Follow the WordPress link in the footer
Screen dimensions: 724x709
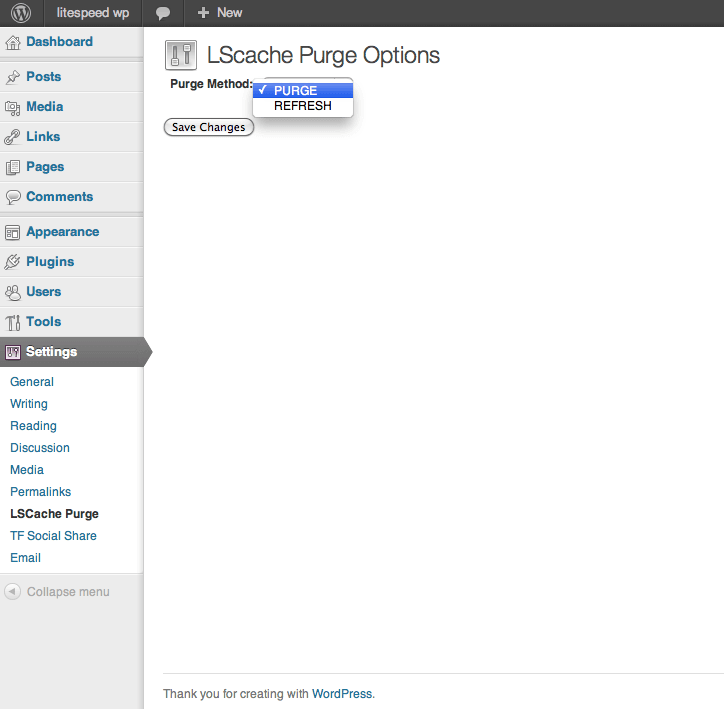[x=342, y=694]
